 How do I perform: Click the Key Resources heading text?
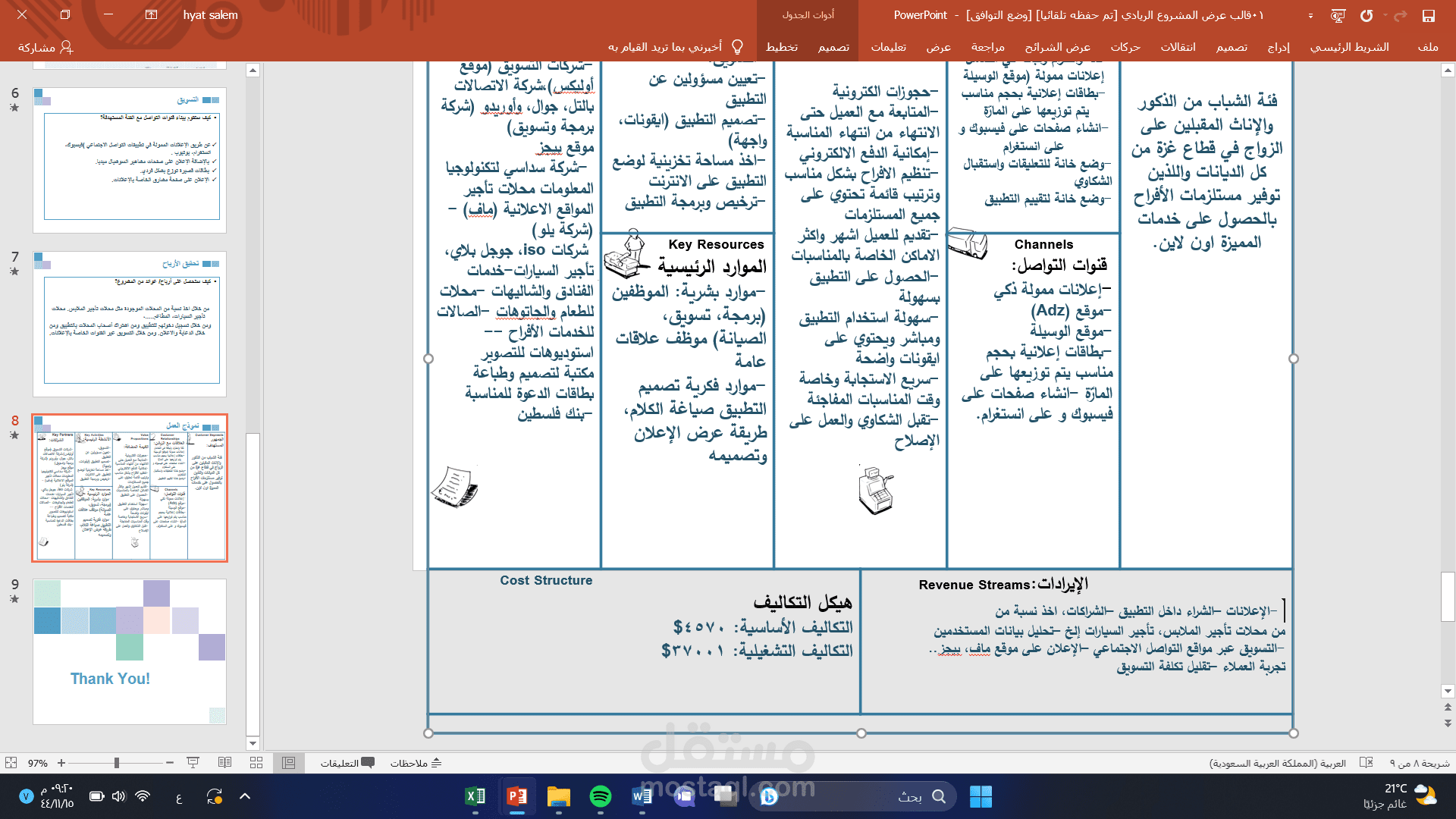tap(716, 244)
